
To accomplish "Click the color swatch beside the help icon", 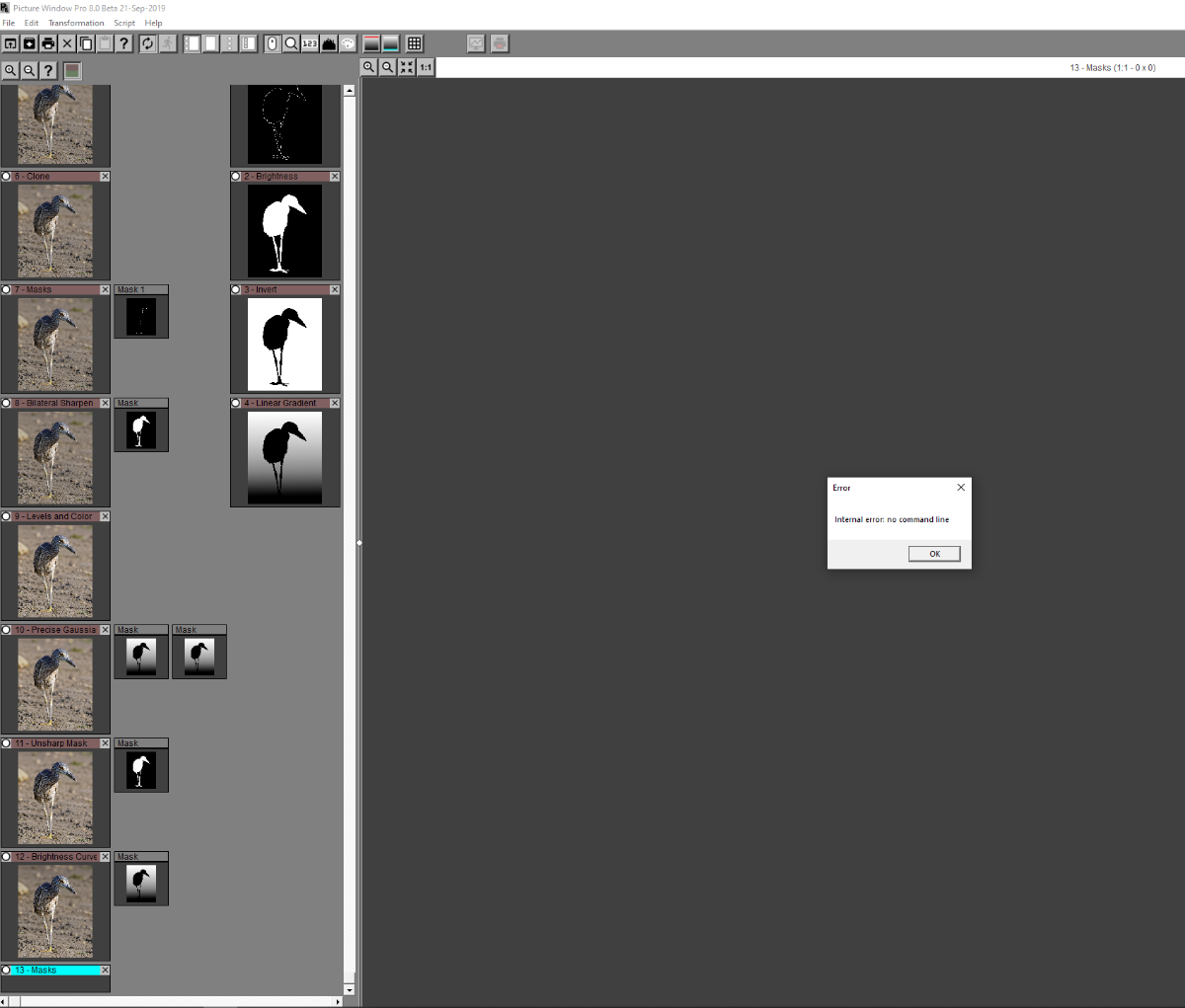I will click(x=70, y=70).
